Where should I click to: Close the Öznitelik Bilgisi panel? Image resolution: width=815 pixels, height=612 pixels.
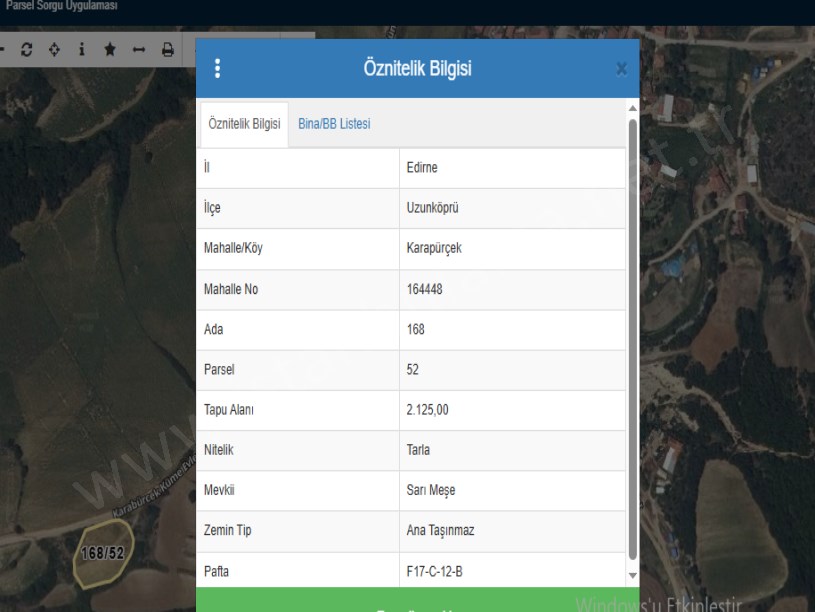click(621, 70)
